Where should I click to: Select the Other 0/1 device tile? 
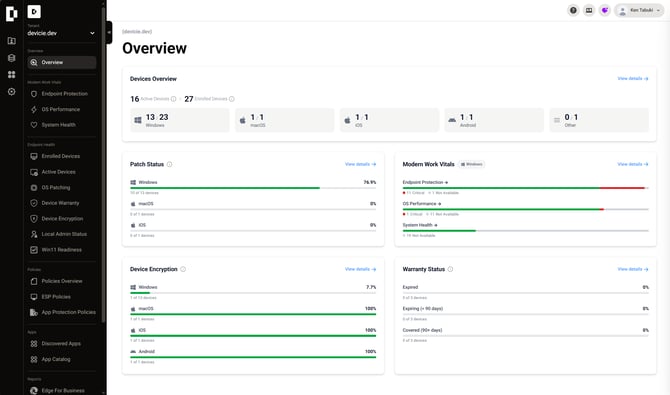pos(599,120)
